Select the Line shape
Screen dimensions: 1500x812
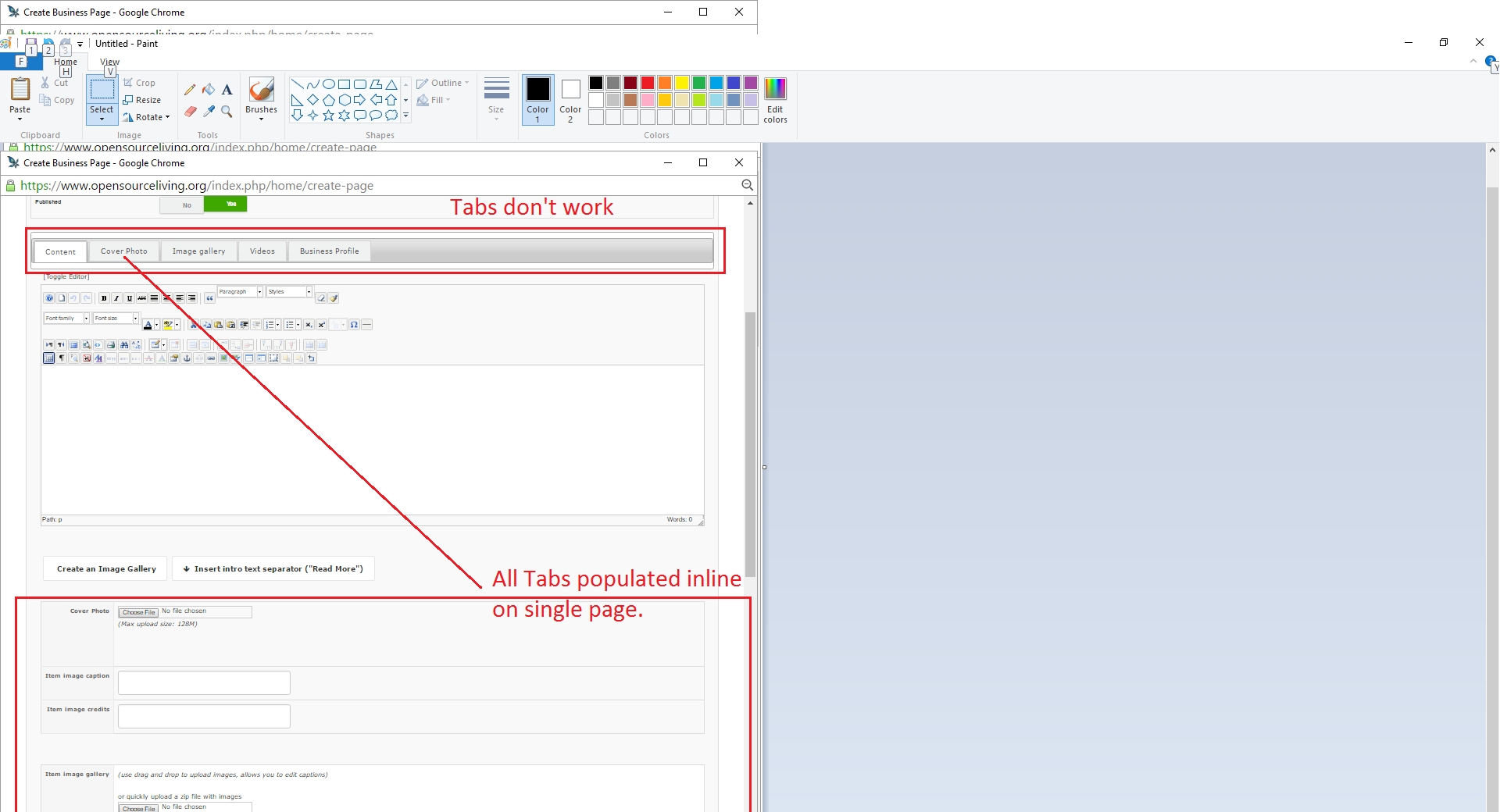tap(297, 84)
